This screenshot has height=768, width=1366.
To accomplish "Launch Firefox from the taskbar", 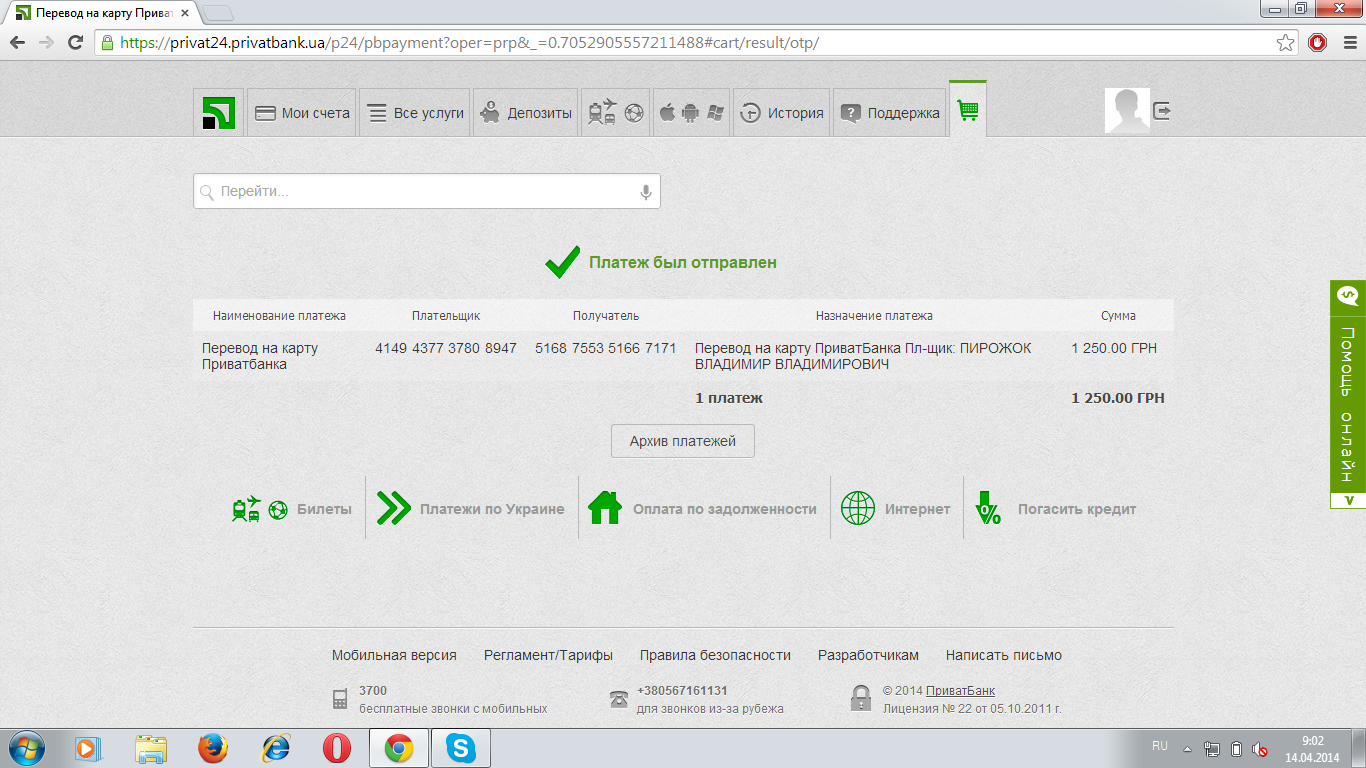I will click(212, 748).
